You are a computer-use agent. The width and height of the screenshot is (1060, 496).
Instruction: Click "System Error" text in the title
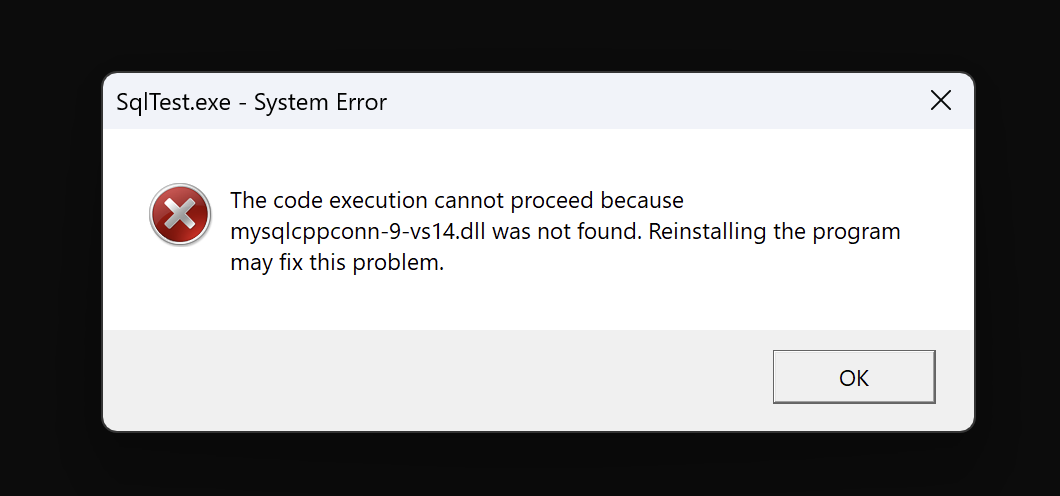click(x=323, y=102)
